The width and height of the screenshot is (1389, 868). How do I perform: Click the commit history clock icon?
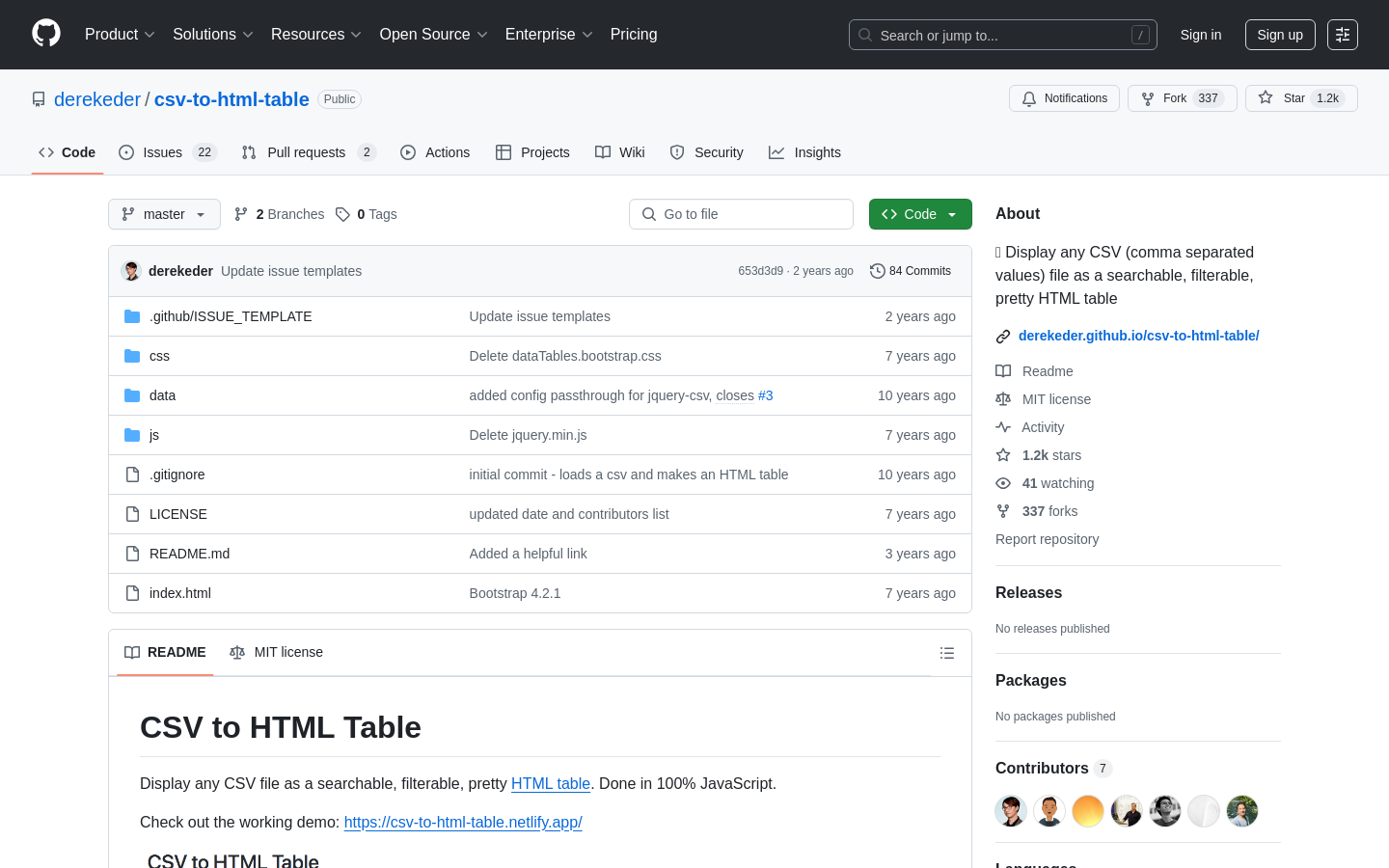click(878, 271)
